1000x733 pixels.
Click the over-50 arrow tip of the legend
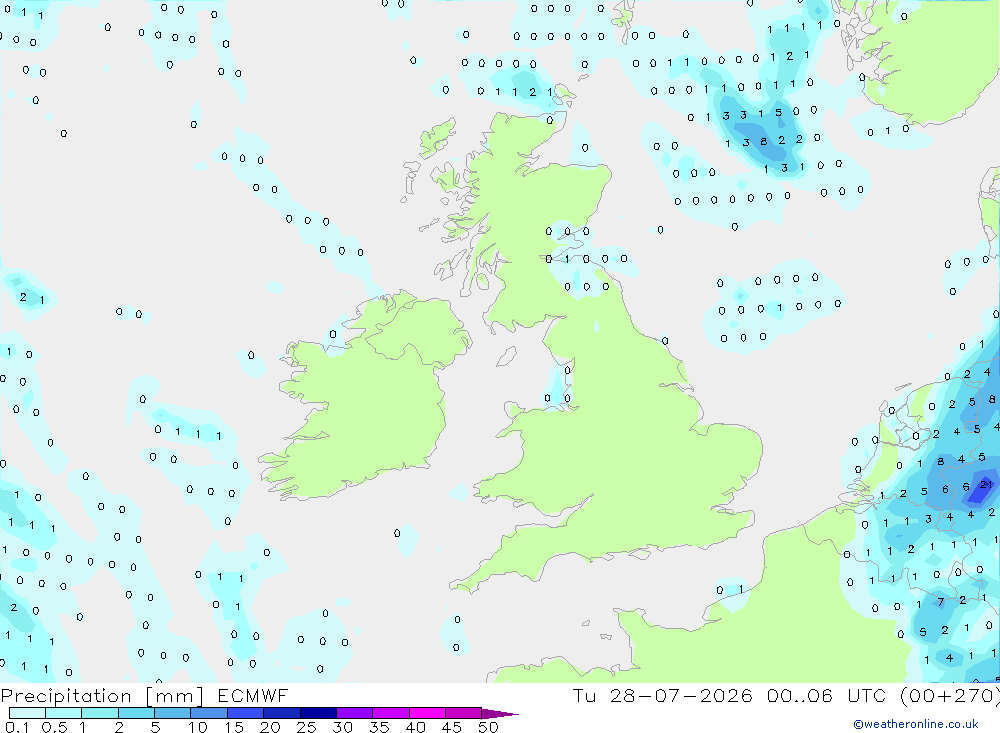coord(501,713)
